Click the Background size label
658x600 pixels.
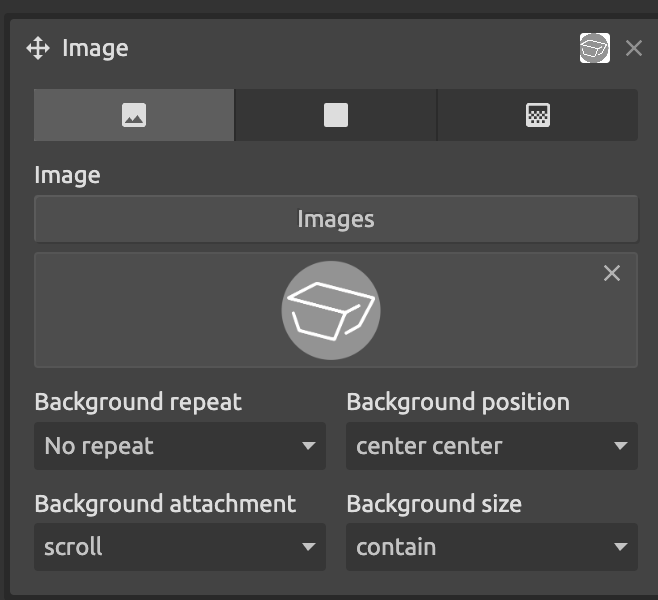pos(434,503)
